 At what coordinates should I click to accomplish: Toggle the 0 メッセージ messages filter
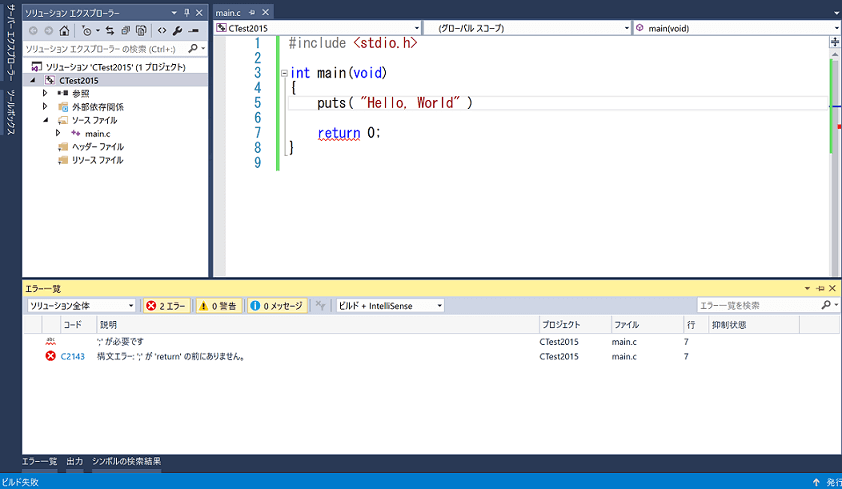278,305
